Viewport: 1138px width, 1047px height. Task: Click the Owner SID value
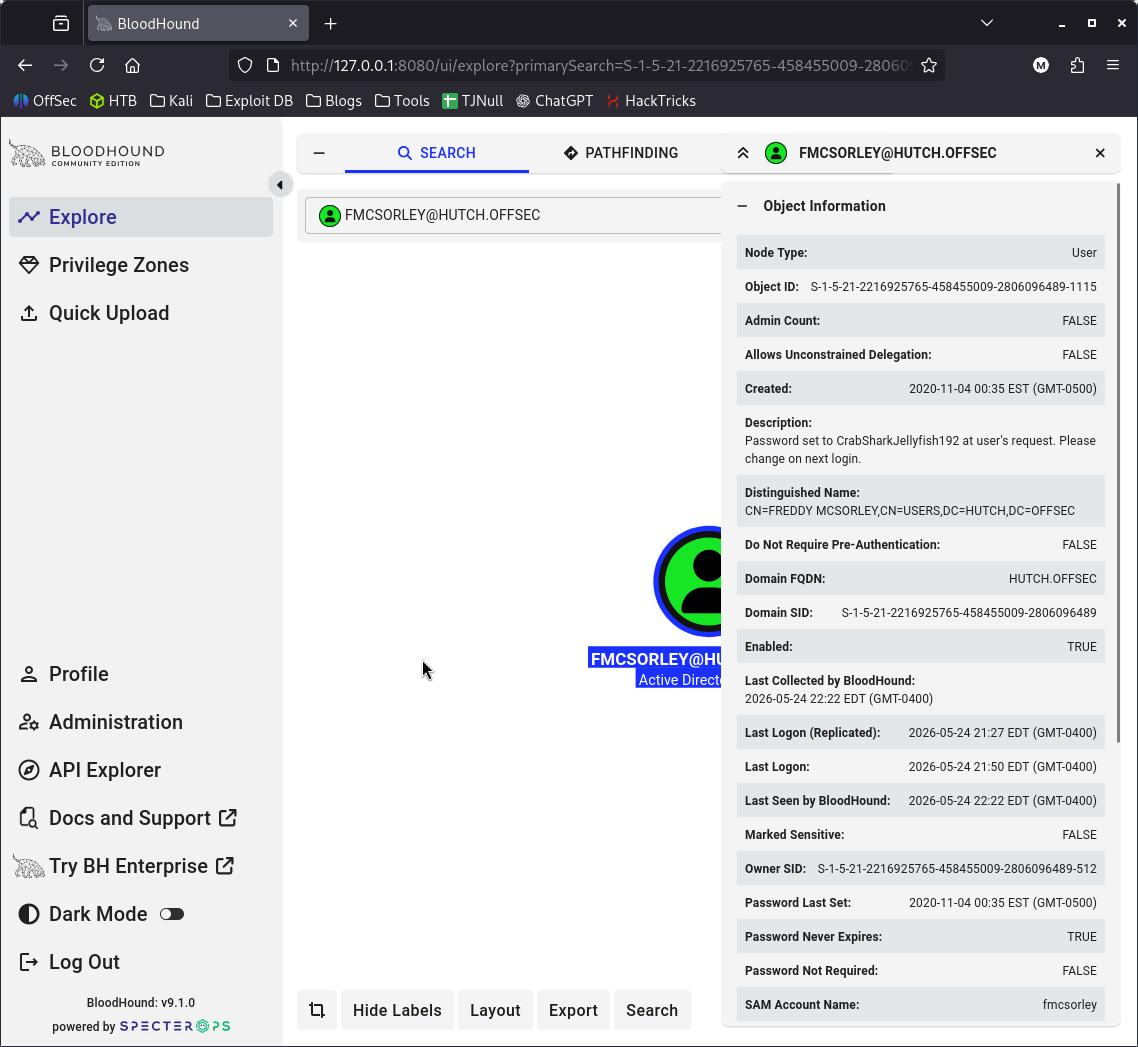point(957,869)
